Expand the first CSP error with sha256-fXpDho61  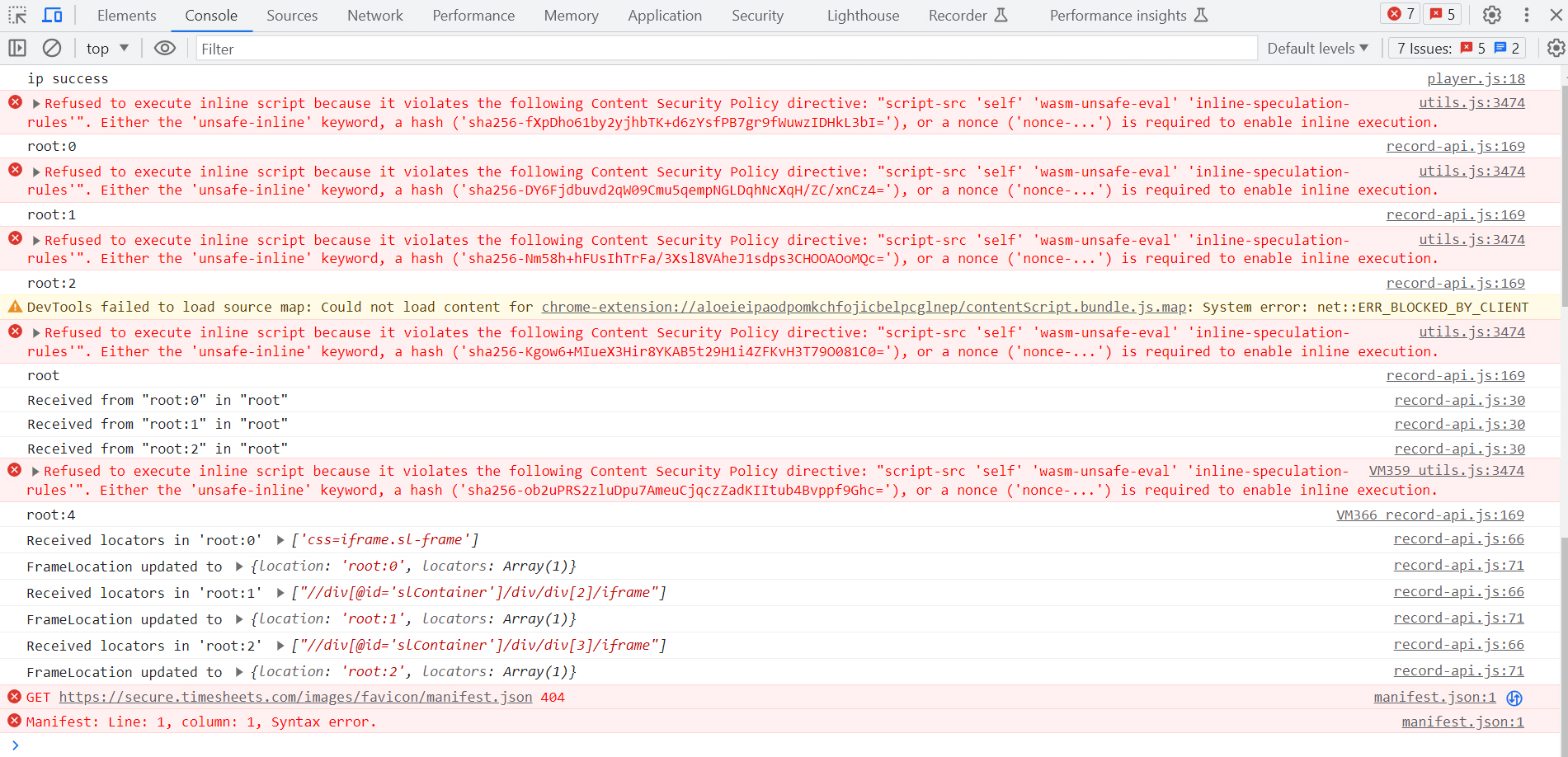coord(36,104)
